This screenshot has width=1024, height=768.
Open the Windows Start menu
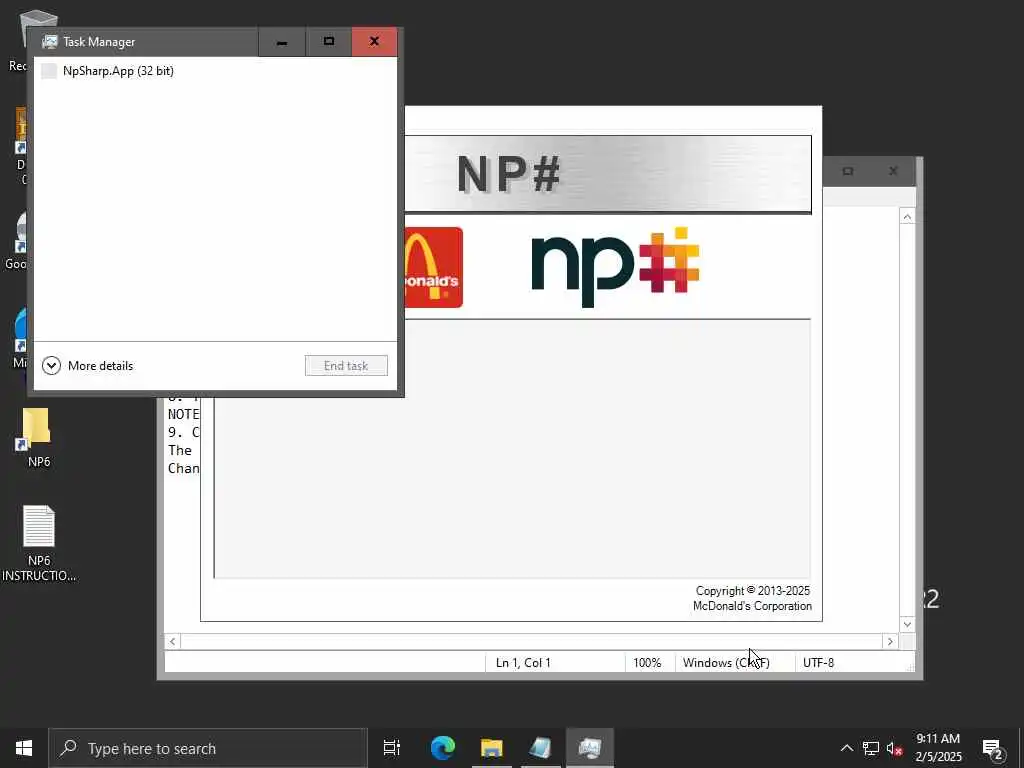coord(24,748)
